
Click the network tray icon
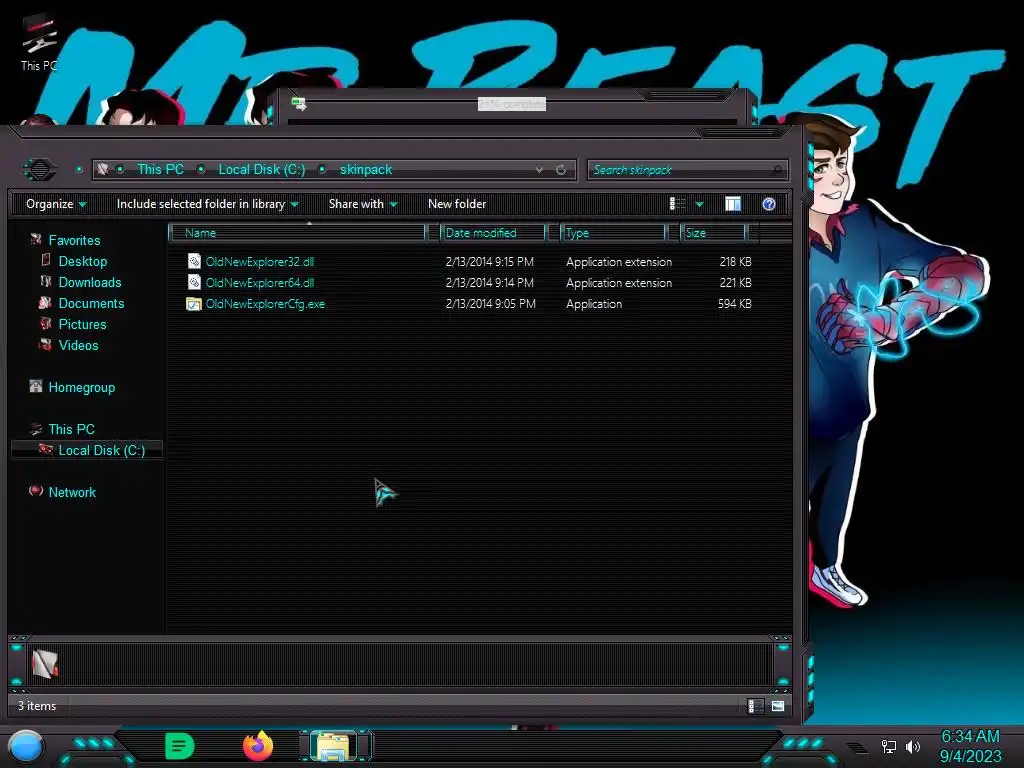[888, 746]
